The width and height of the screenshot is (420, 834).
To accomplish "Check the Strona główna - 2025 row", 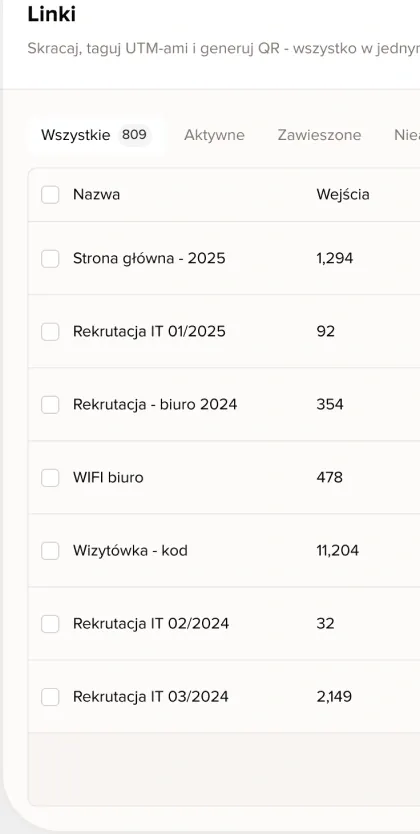I will (x=50, y=259).
